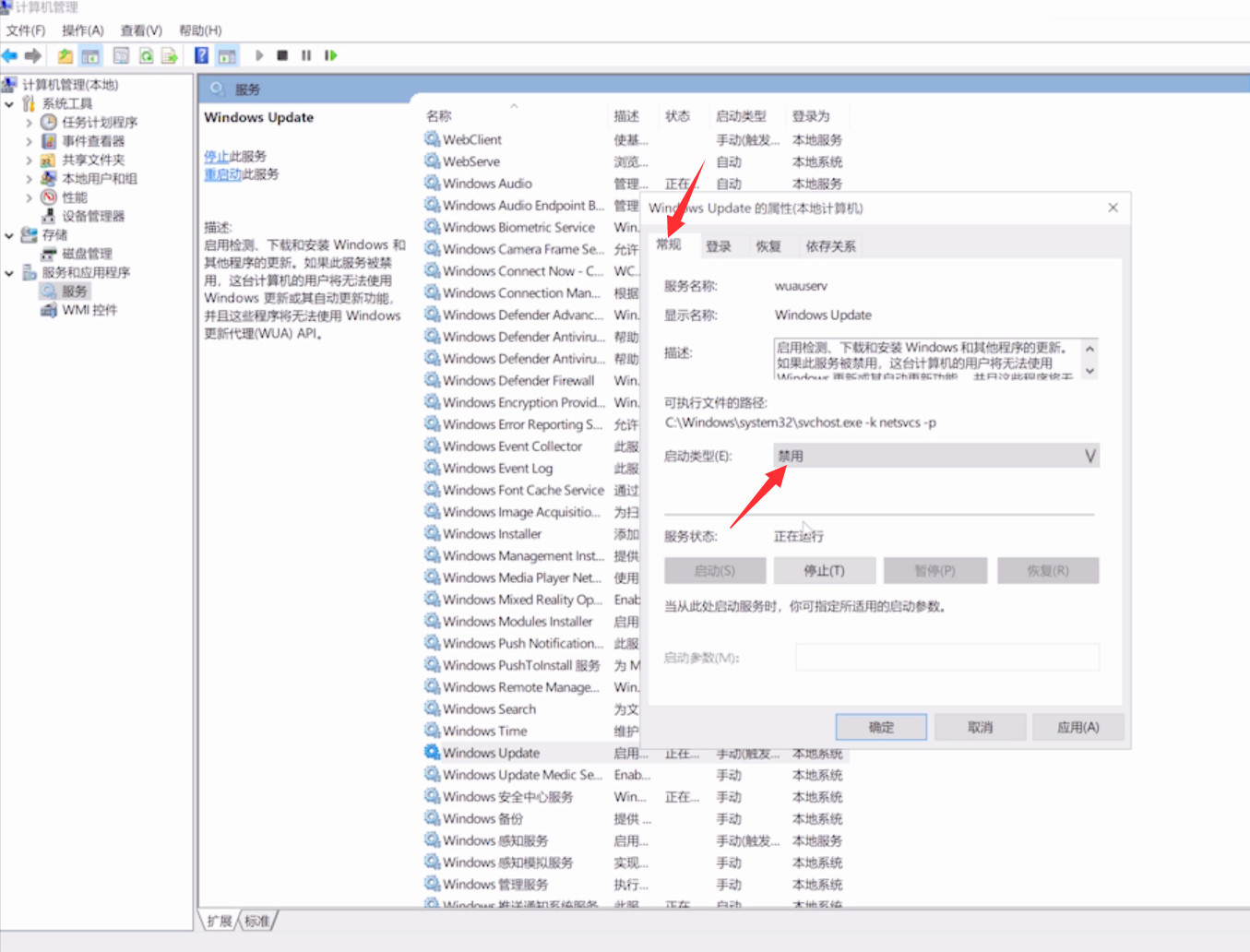Collapse the 服务和应用程序 tree node

pos(9,273)
